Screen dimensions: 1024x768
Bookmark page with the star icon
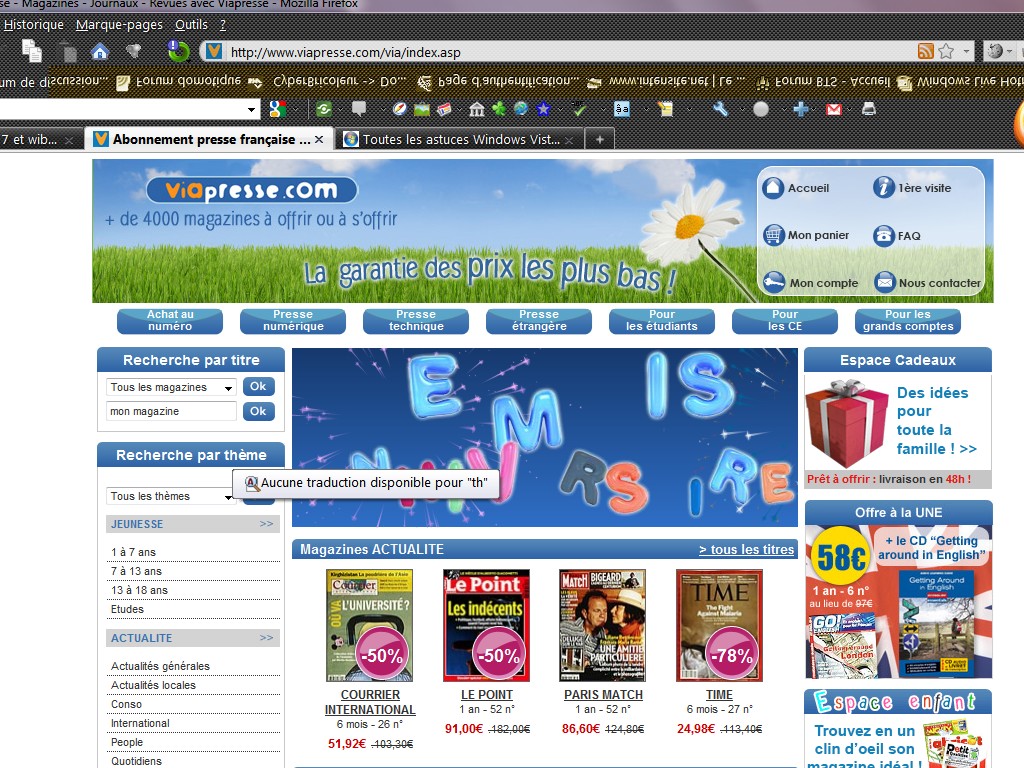(946, 51)
